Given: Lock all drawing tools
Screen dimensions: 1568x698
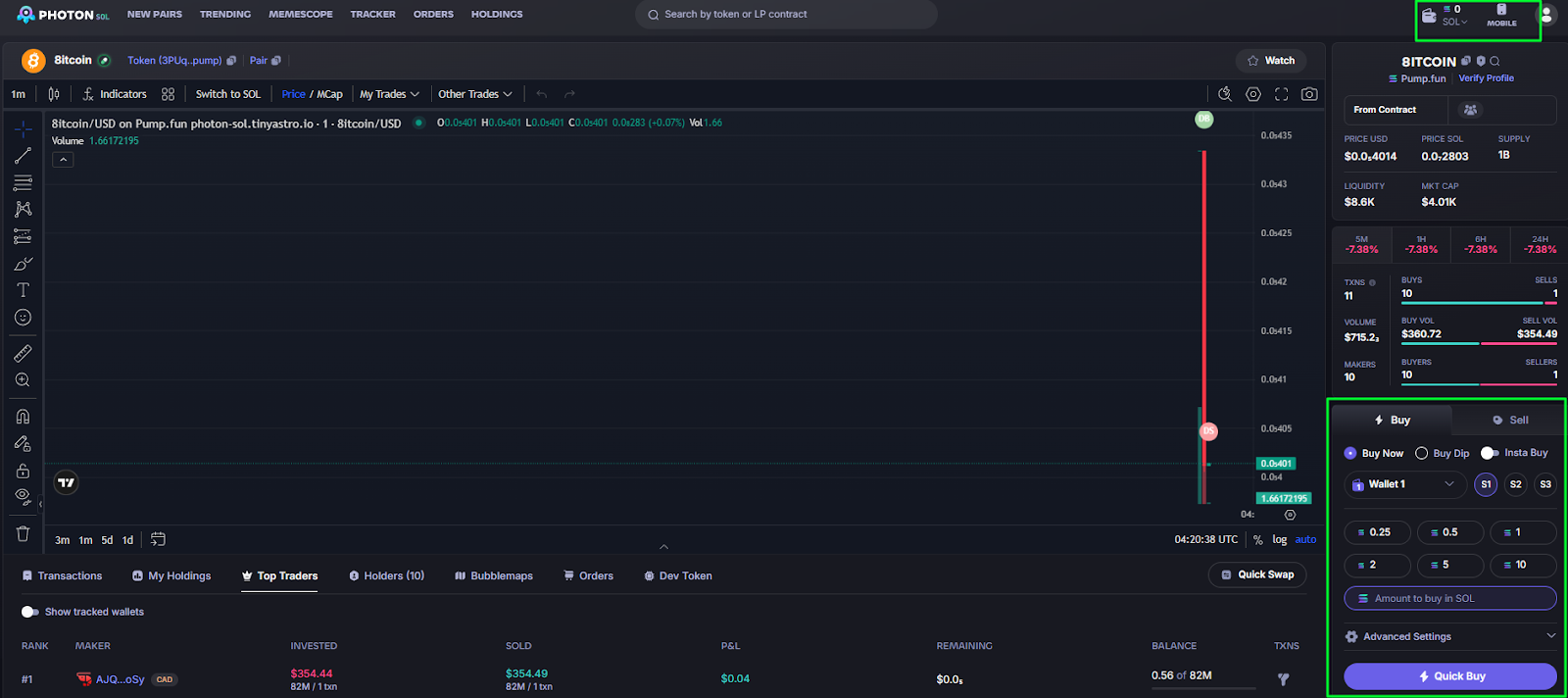Looking at the screenshot, I should coord(23,471).
